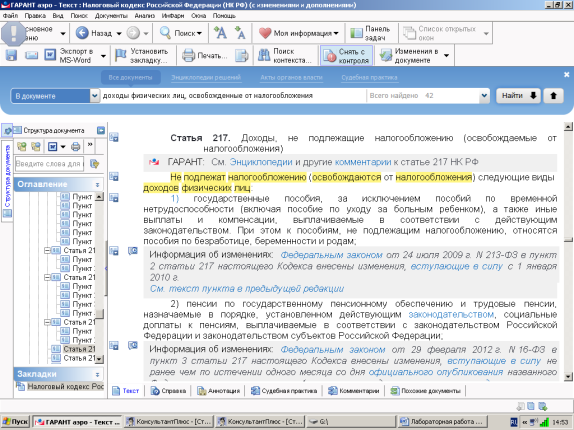This screenshot has height=430, width=574.
Task: Open the В документе search scope combo box
Action: point(55,96)
